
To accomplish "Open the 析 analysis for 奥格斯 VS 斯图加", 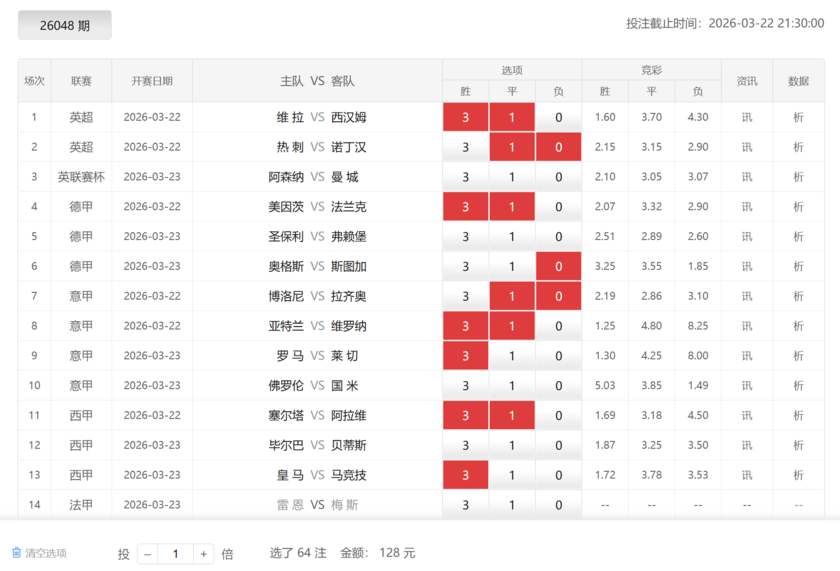I will pos(798,266).
